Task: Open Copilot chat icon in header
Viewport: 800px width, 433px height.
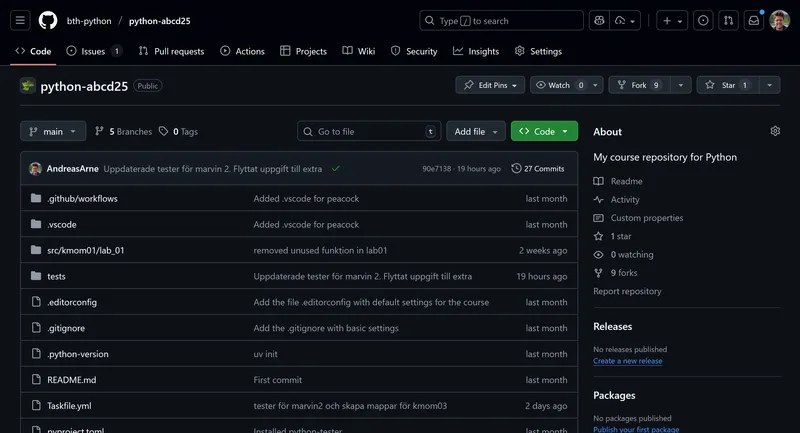Action: coord(599,20)
